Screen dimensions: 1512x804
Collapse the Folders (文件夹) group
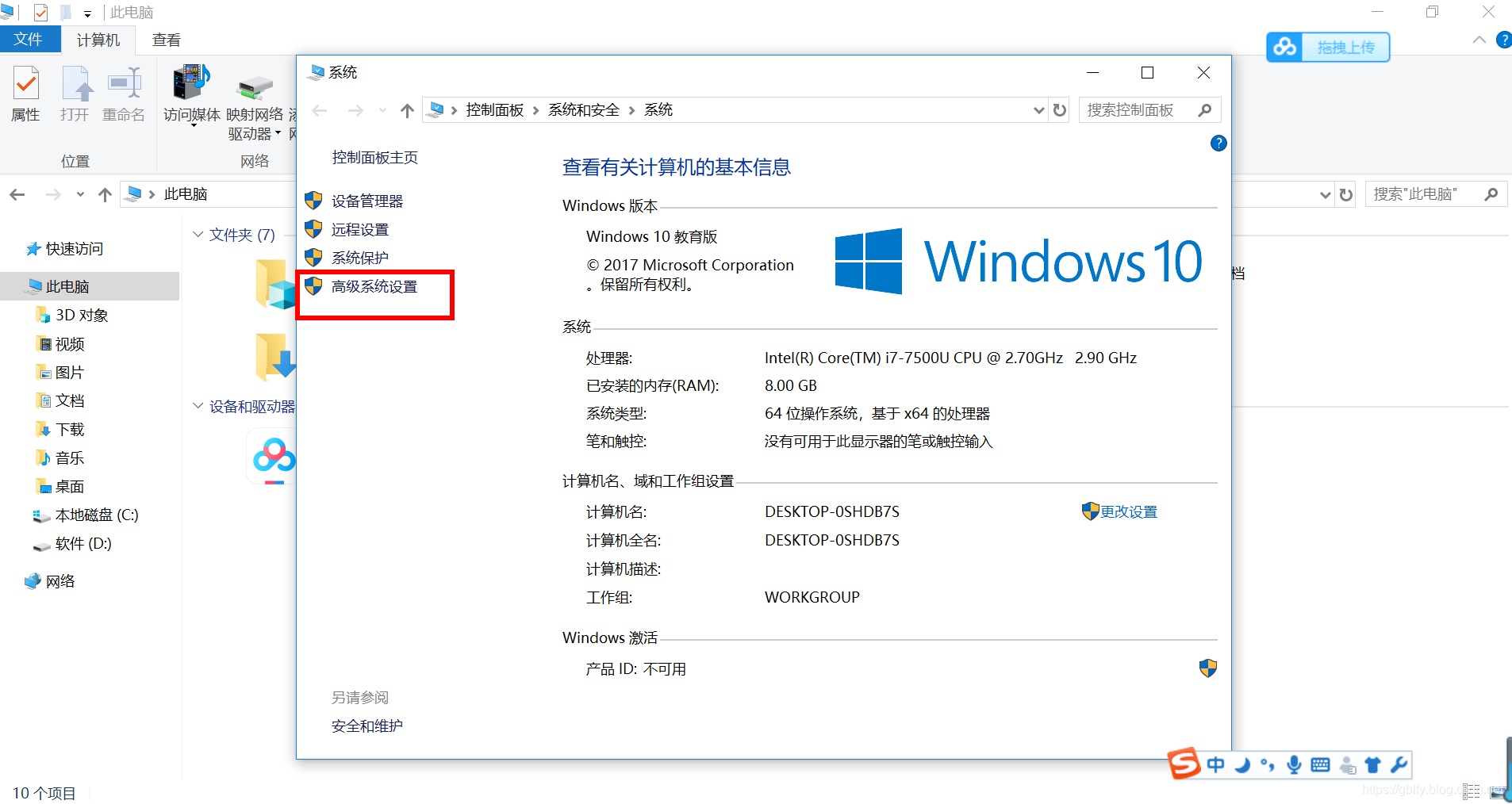point(198,235)
